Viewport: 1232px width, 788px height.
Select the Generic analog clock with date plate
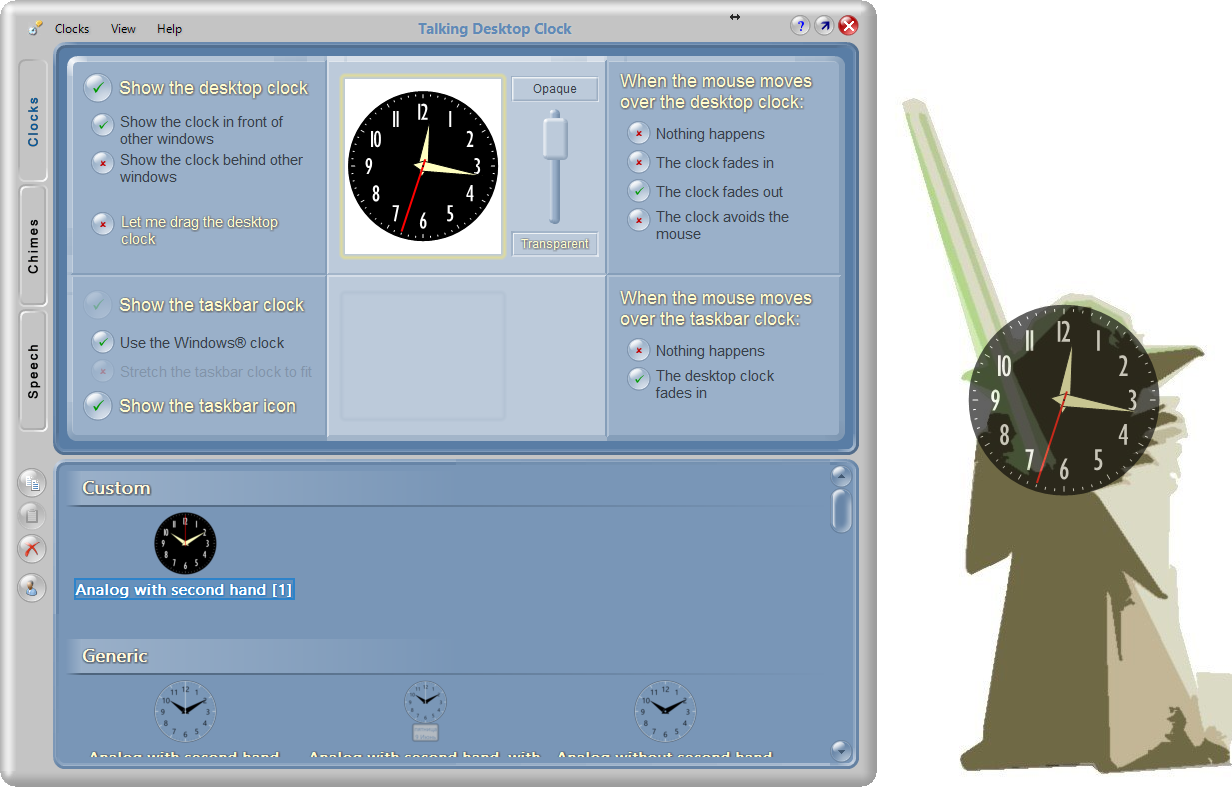[x=426, y=711]
